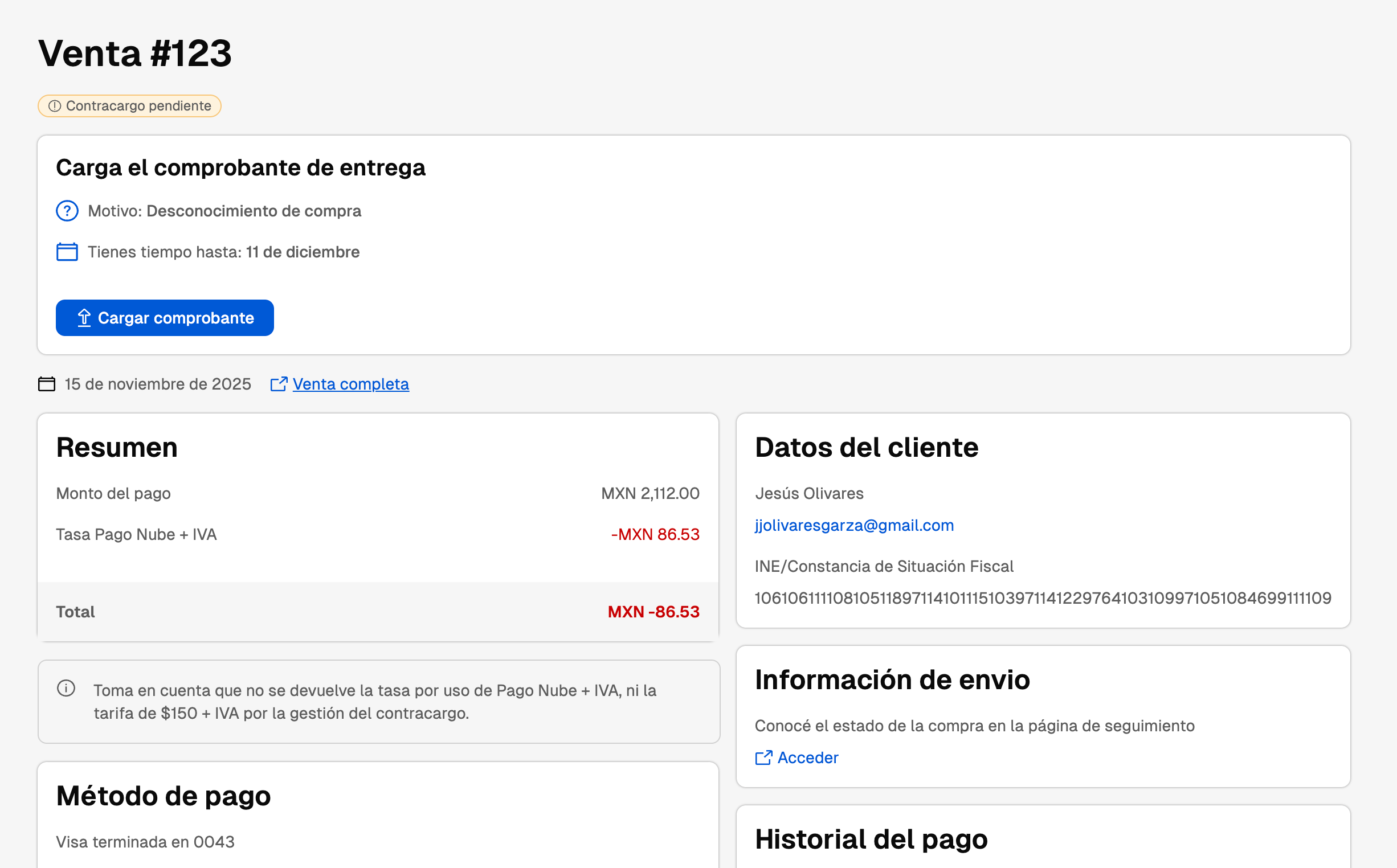Click the jjolivaresgarza@gmail.com email link
This screenshot has width=1397, height=868.
point(854,525)
